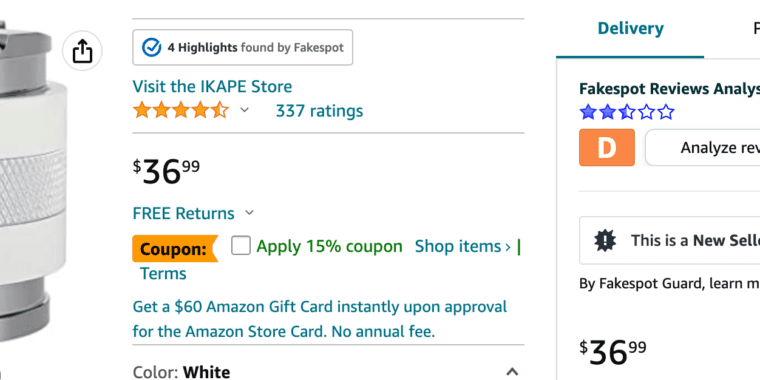Tick the Apply 15% coupon checkbox

point(241,246)
